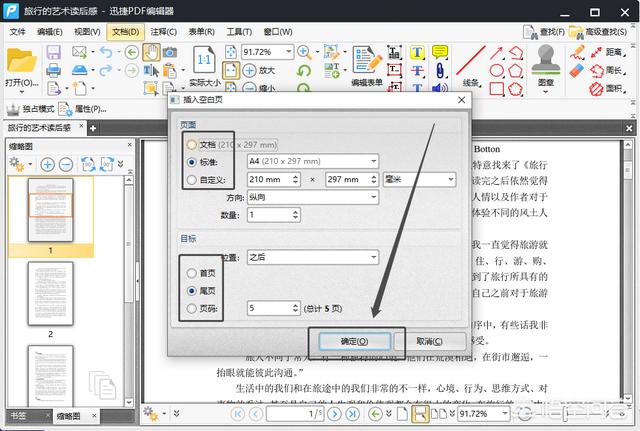Expand thumbnail panel more-options chevron
This screenshot has height=431, width=640.
(x=120, y=164)
